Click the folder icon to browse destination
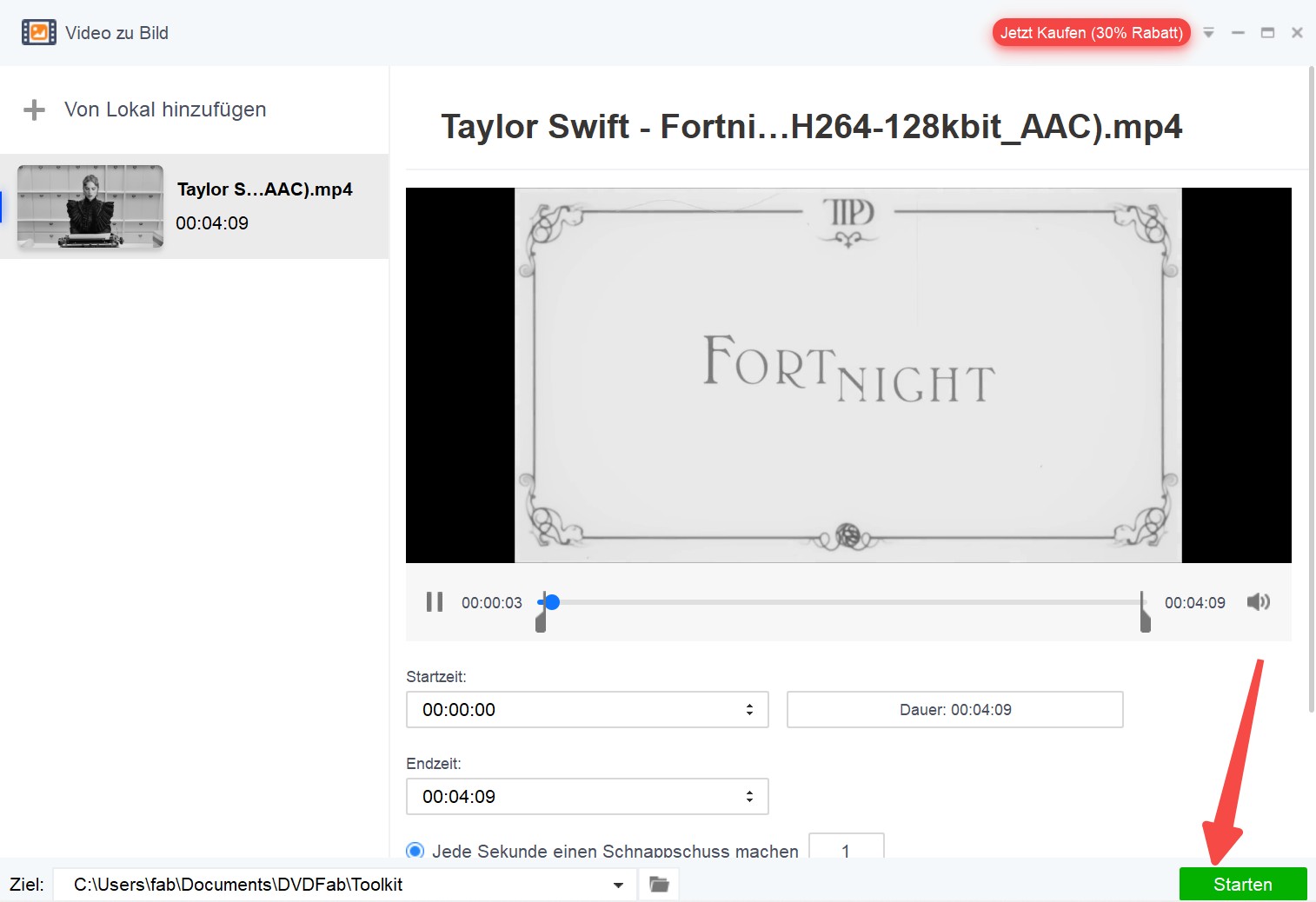This screenshot has height=902, width=1316. 660,885
